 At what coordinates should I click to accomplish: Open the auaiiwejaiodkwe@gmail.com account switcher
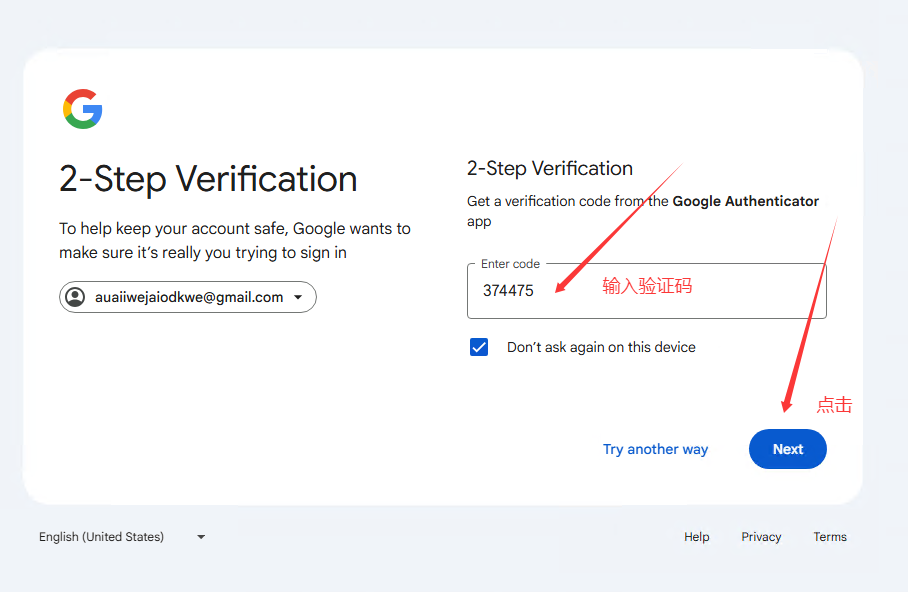pos(188,297)
